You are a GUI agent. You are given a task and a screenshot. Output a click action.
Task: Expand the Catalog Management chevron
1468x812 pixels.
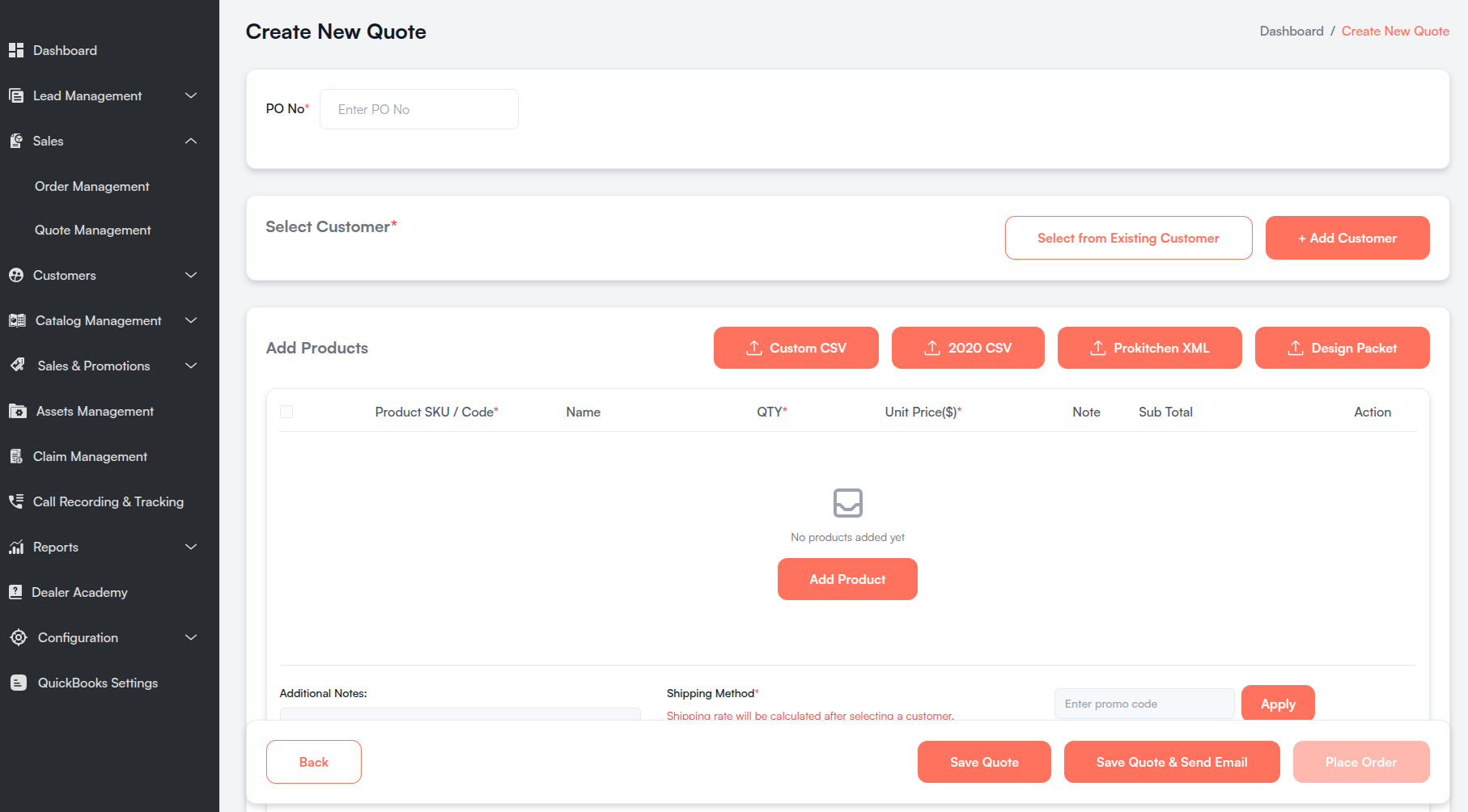[x=191, y=320]
